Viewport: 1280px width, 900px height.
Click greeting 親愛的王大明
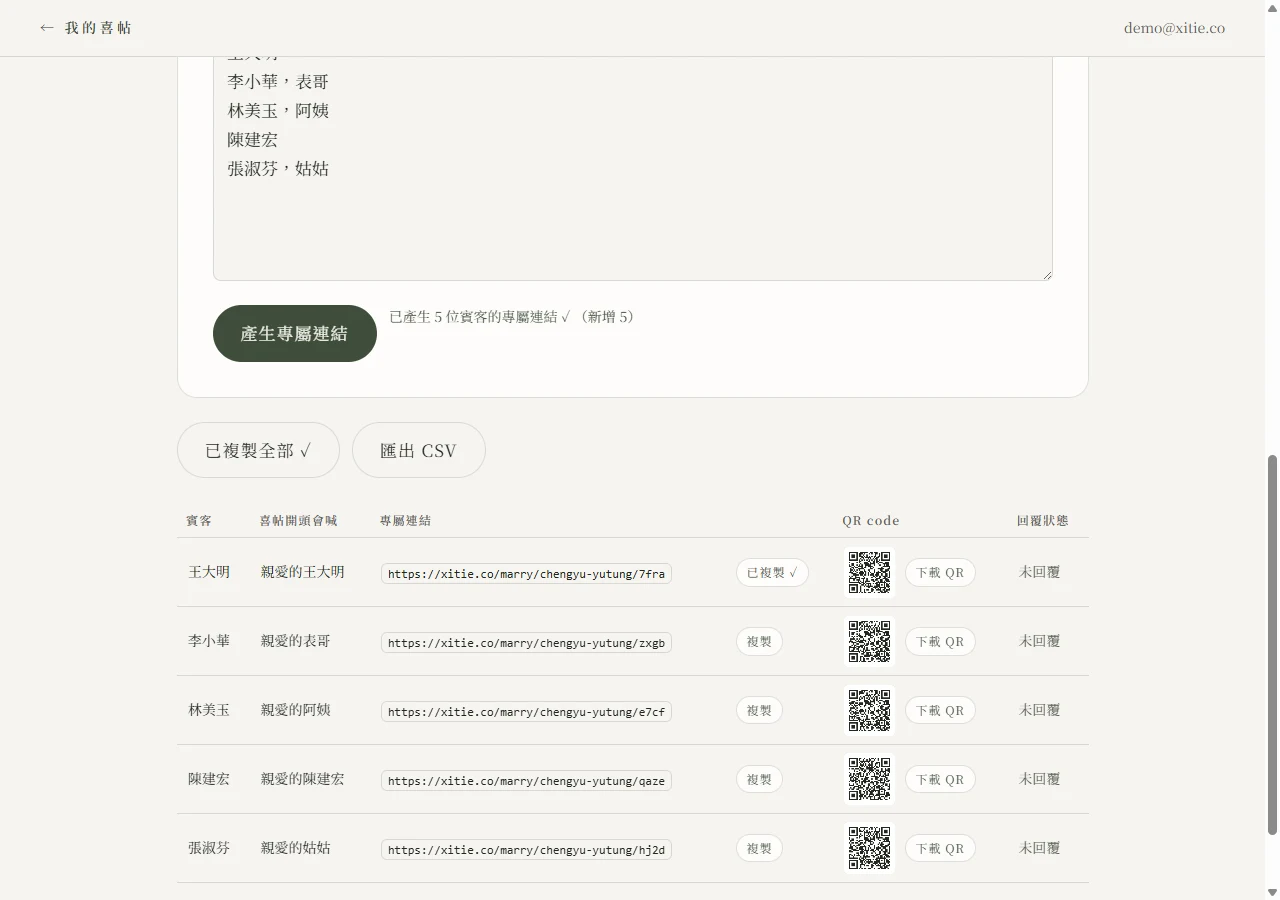302,572
